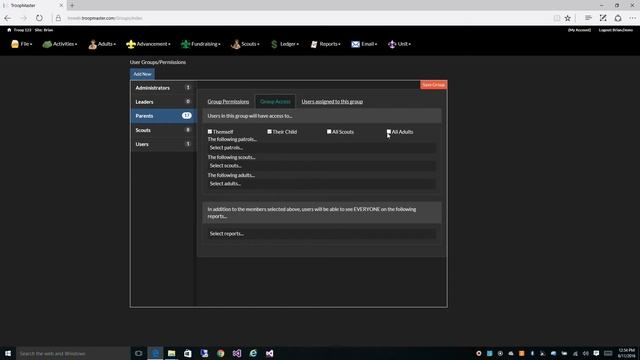Open the Fundraising menu
The height and width of the screenshot is (360, 640).
click(200, 44)
